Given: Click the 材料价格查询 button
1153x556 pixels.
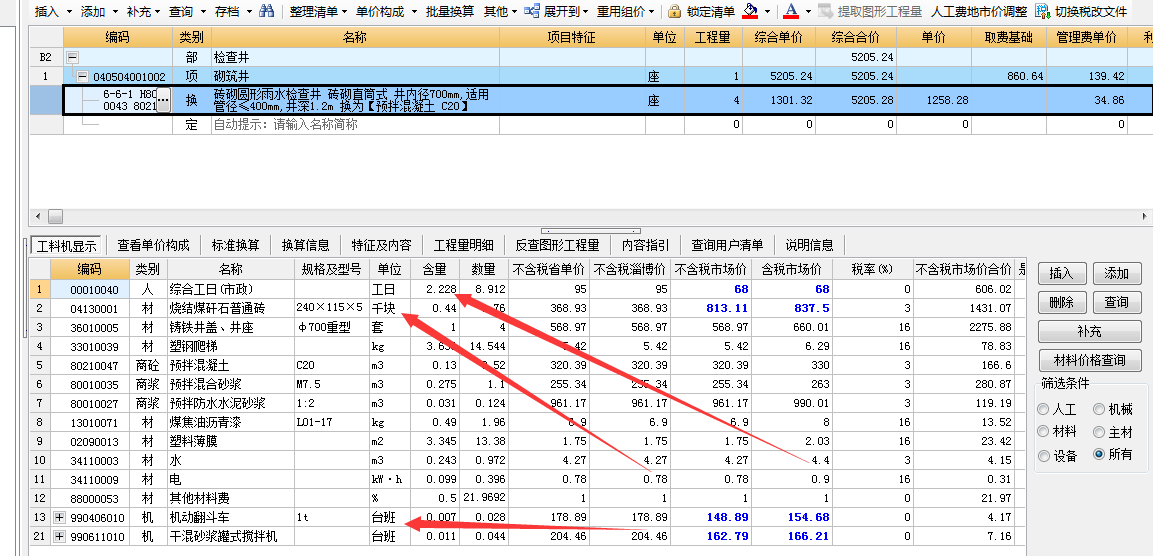Looking at the screenshot, I should click(x=1090, y=360).
